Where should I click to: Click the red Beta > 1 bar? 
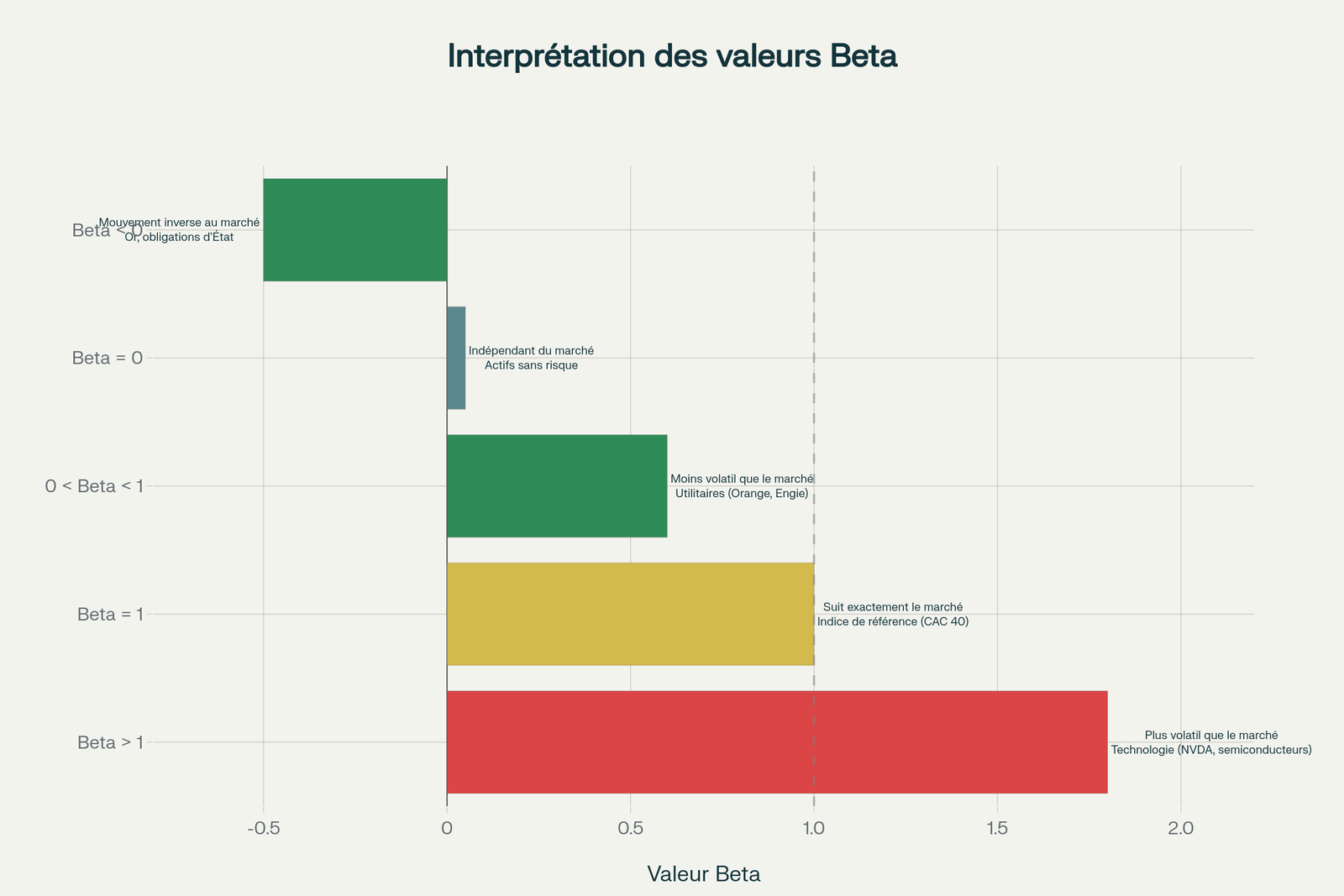tap(776, 742)
